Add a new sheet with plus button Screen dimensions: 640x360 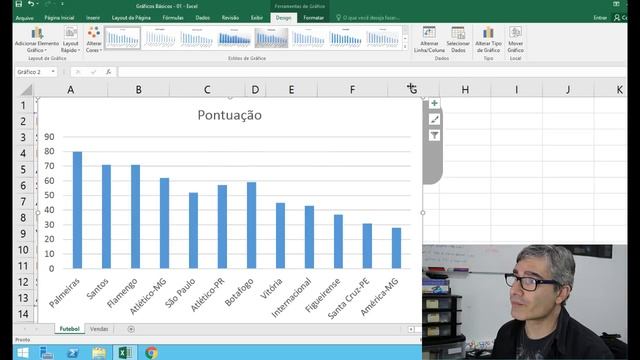[131, 329]
